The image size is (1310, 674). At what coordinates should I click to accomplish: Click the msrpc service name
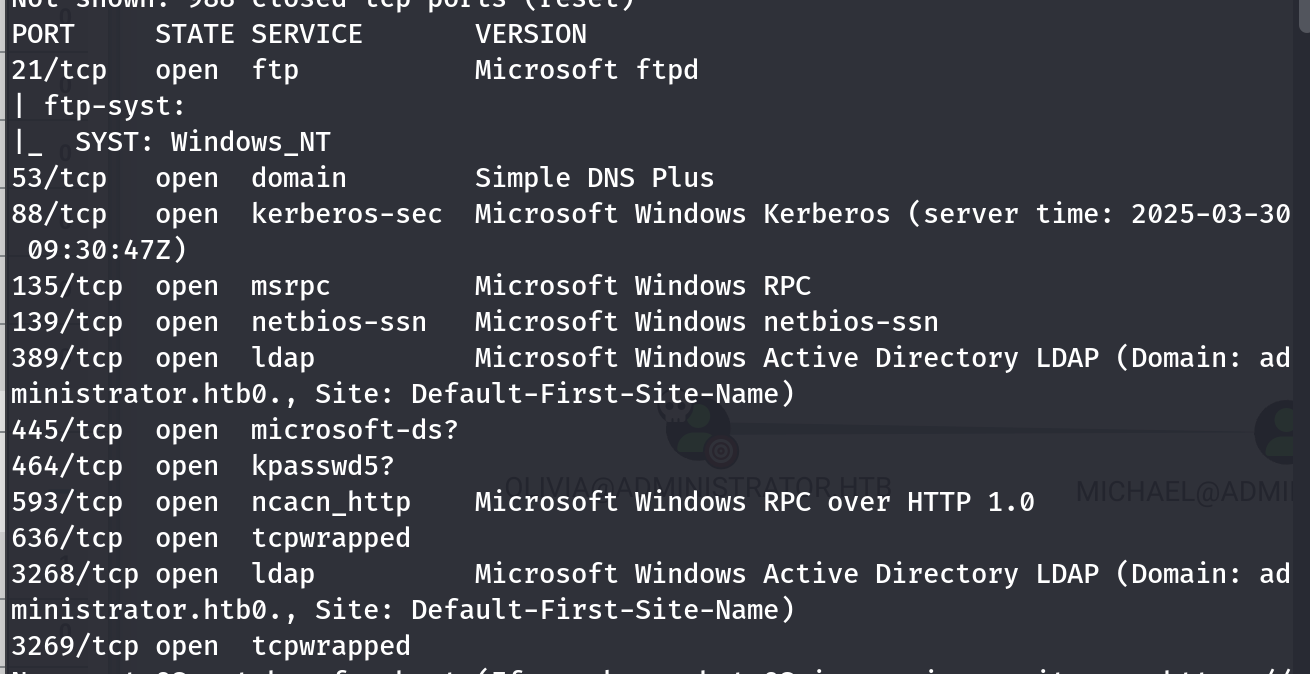point(290,286)
